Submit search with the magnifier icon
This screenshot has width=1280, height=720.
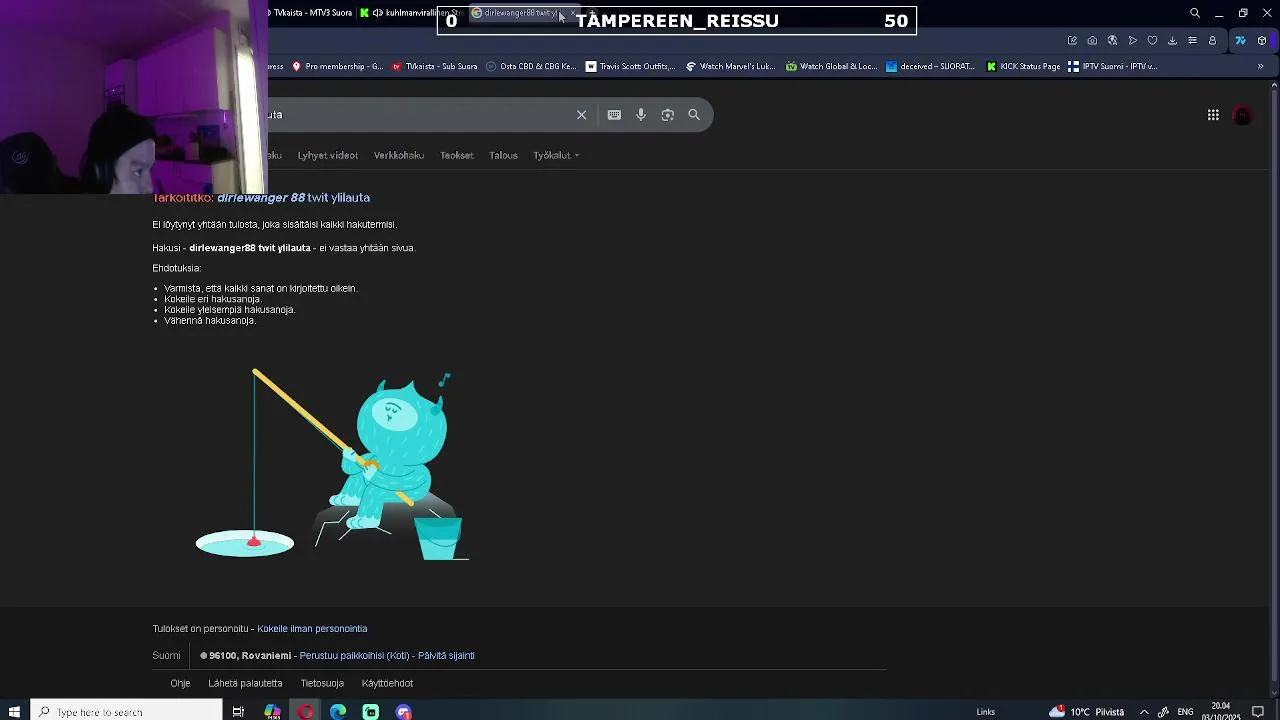pyautogui.click(x=694, y=115)
